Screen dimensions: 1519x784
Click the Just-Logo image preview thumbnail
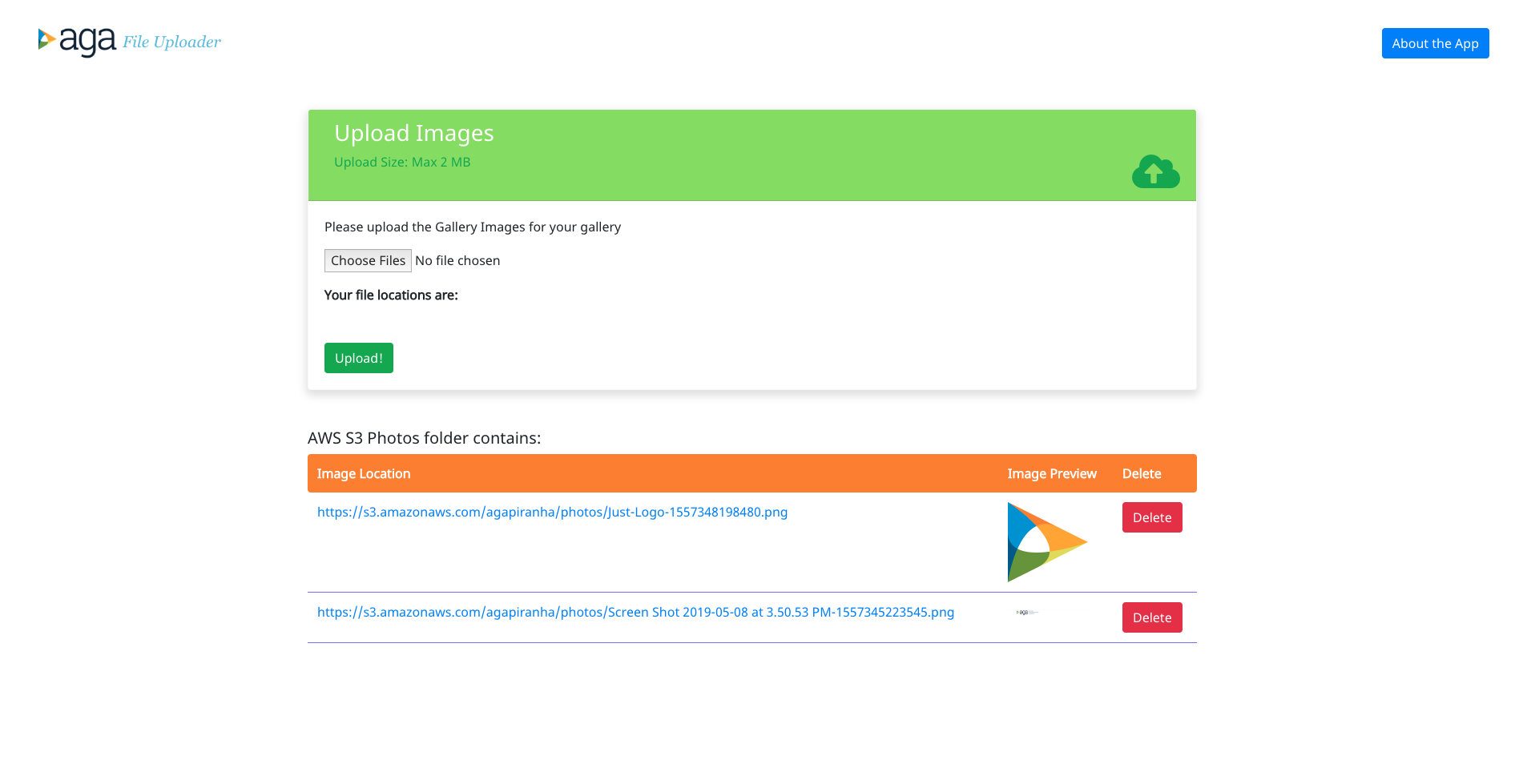coord(1047,541)
